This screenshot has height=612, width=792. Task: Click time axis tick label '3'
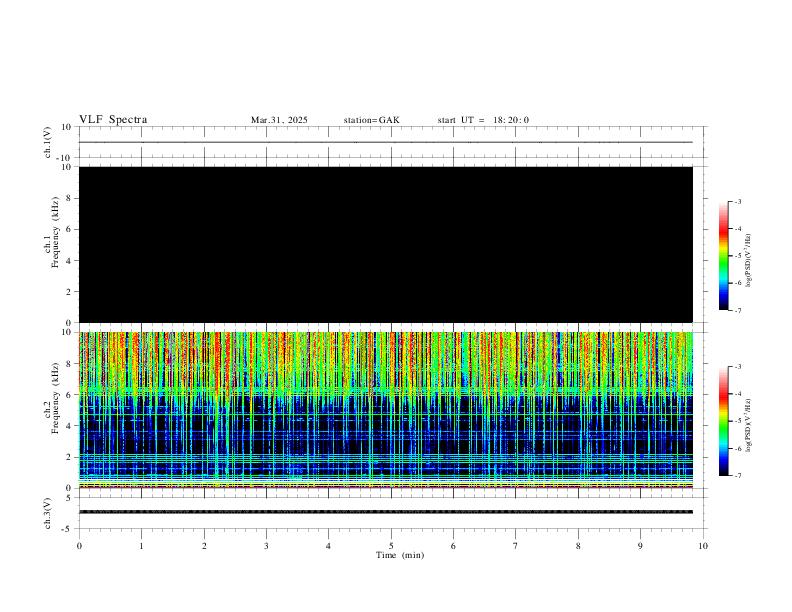[x=266, y=546]
